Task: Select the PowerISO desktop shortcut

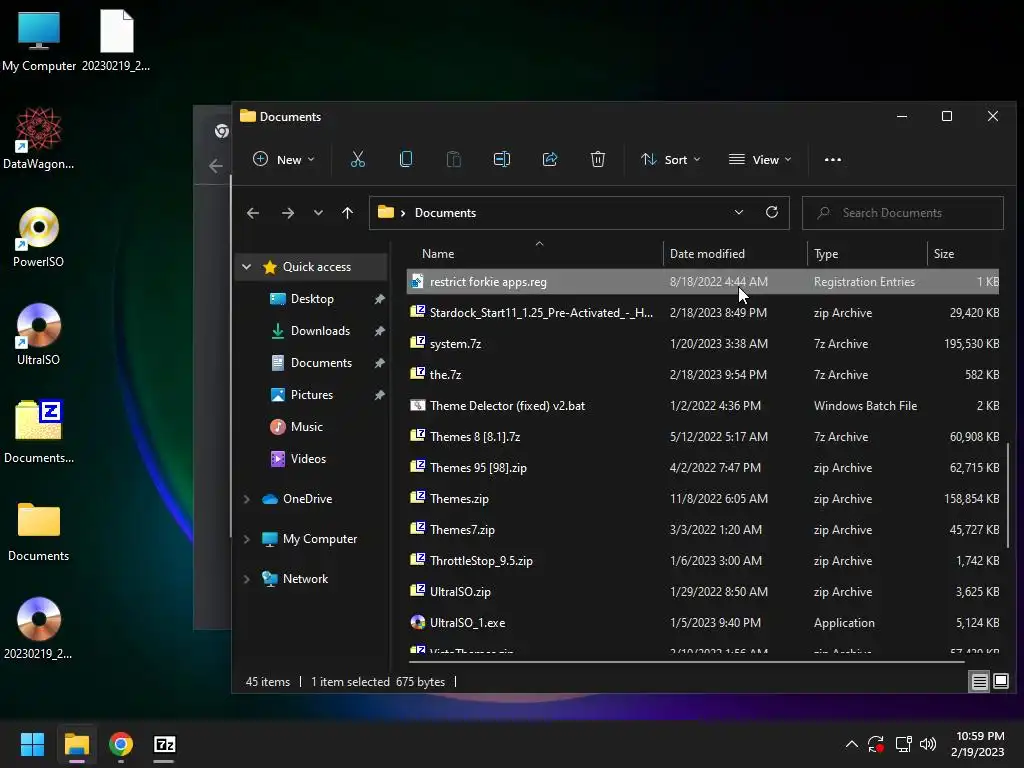Action: pyautogui.click(x=39, y=237)
